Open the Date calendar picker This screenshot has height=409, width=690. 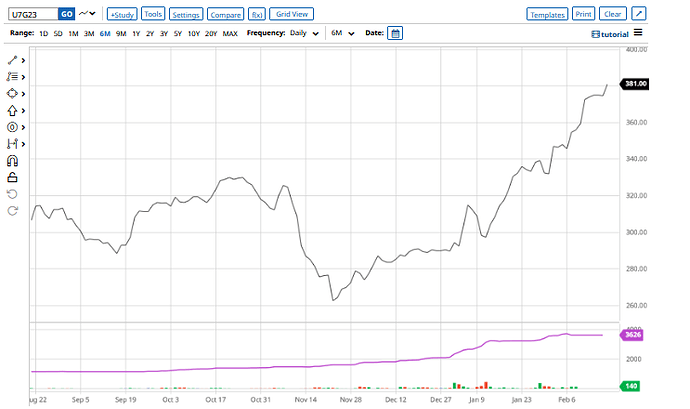tap(395, 33)
